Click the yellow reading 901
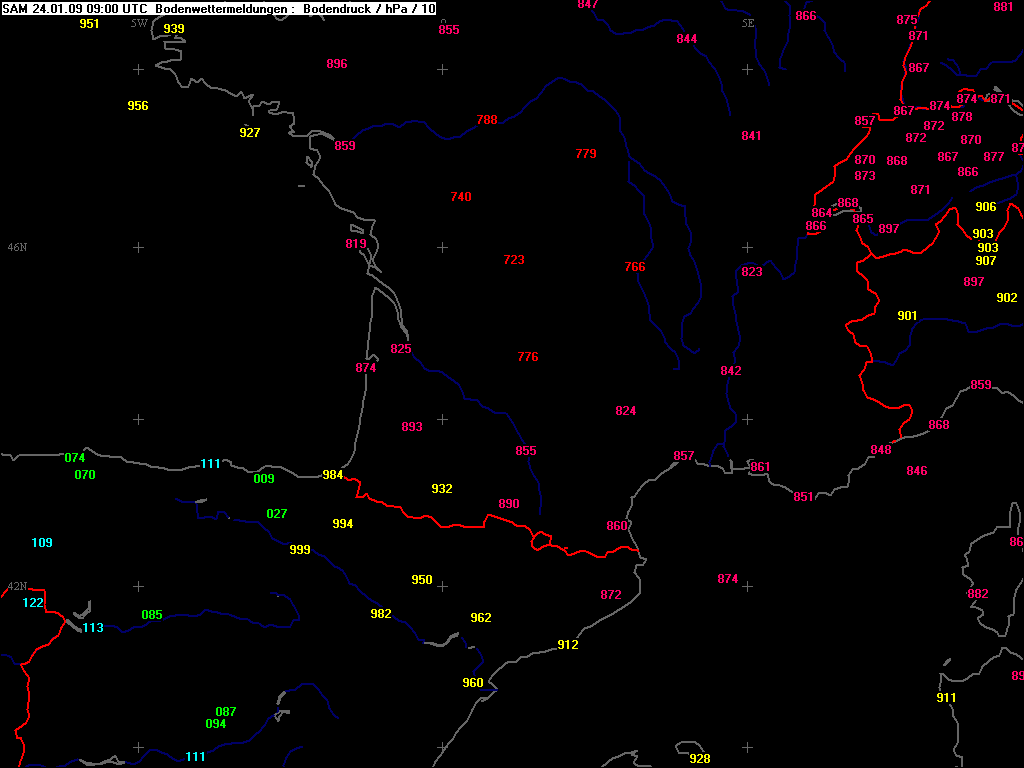 [907, 316]
